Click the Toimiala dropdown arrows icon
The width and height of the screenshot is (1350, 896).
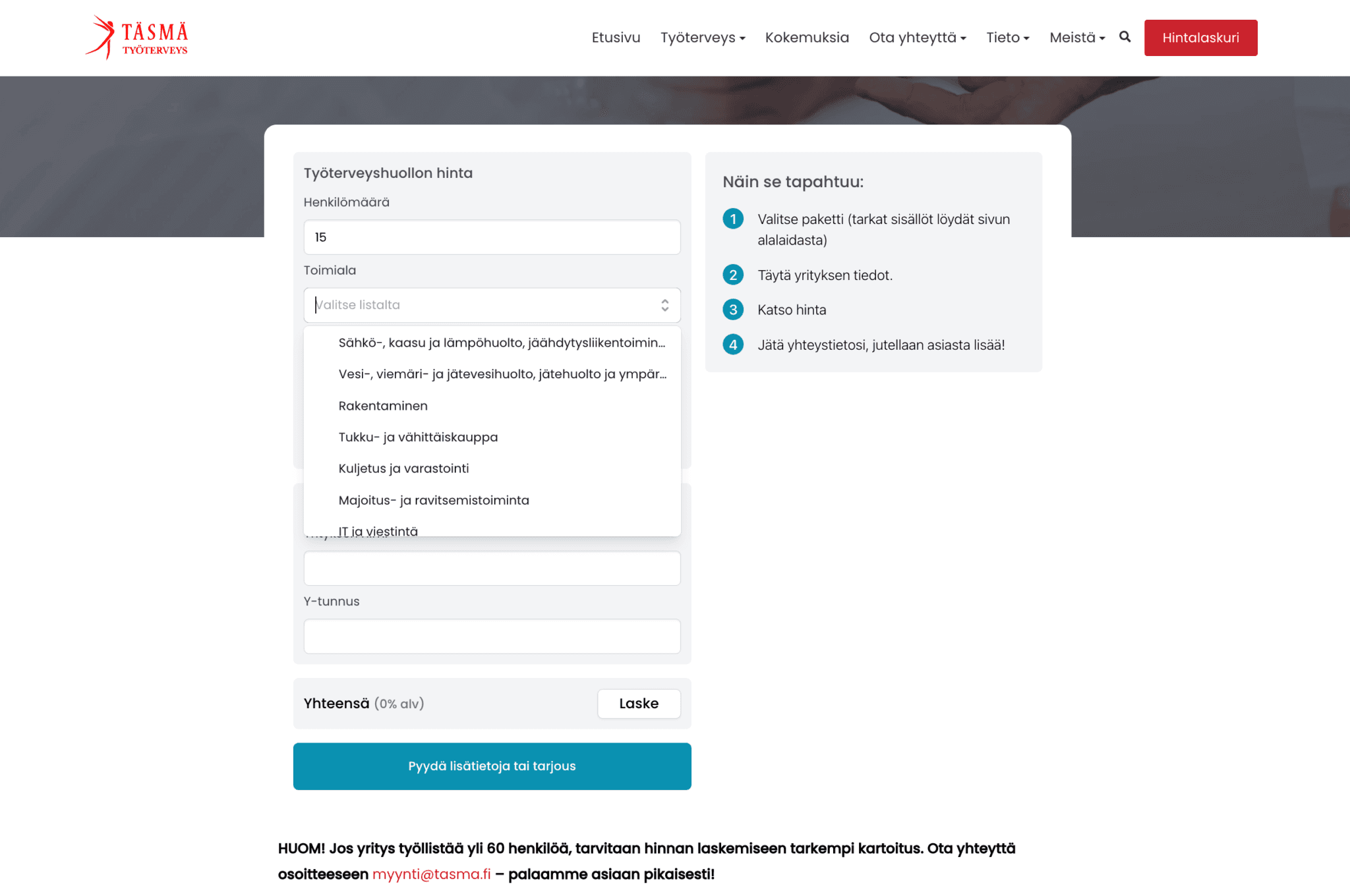tap(664, 305)
